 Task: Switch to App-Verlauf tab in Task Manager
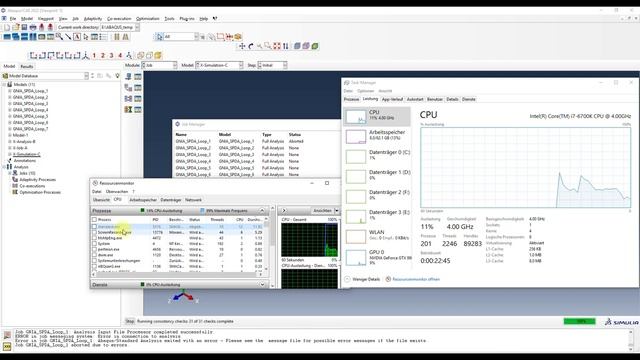point(392,99)
